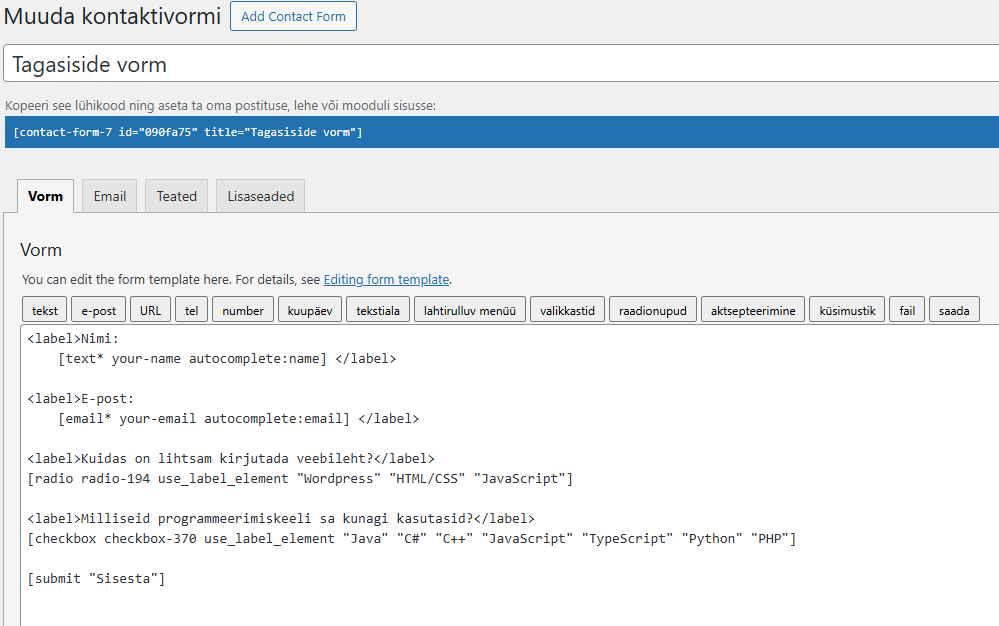Add a raadionupud radio button tag
The height and width of the screenshot is (626, 999).
pos(653,311)
